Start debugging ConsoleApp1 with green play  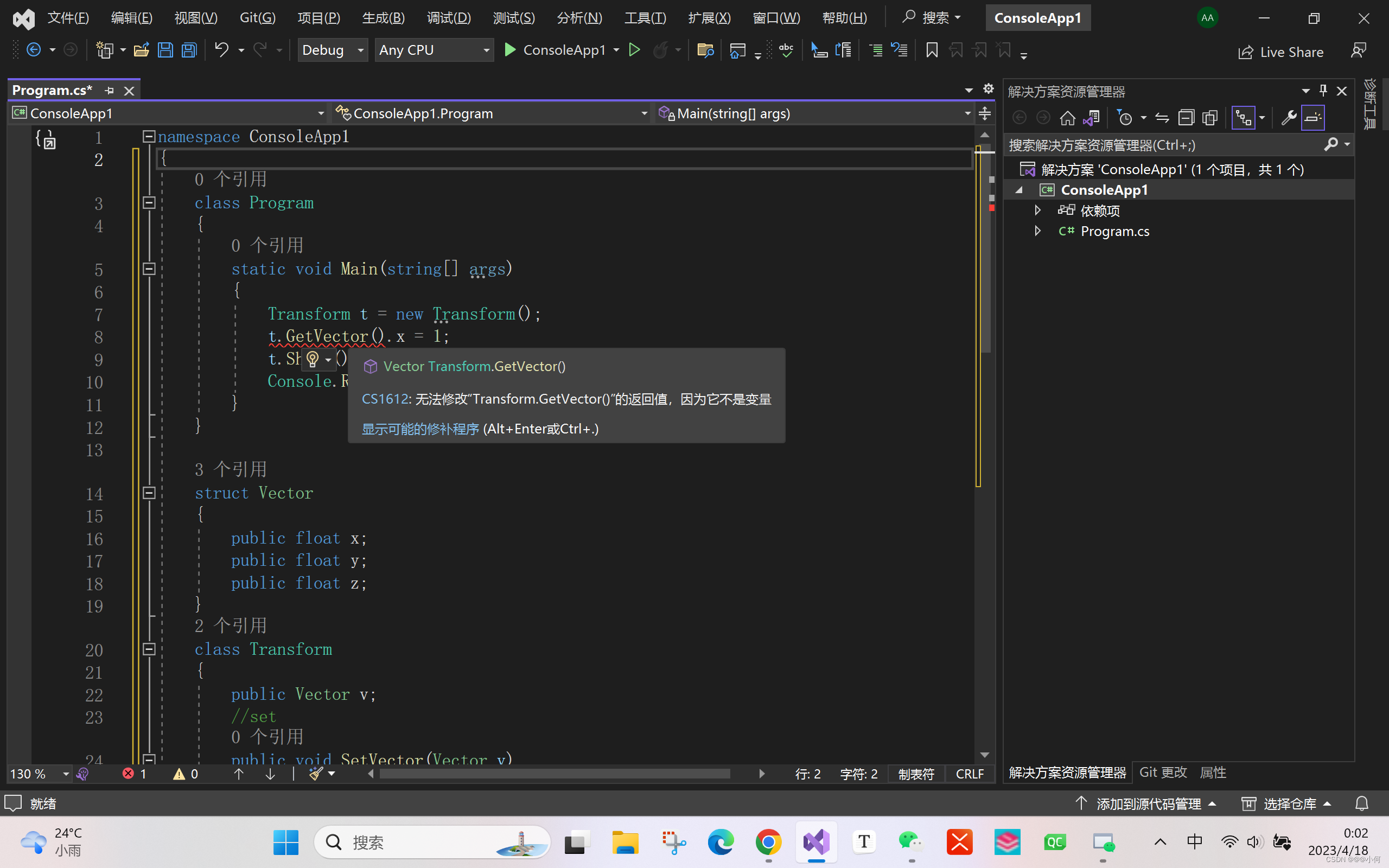pyautogui.click(x=509, y=50)
